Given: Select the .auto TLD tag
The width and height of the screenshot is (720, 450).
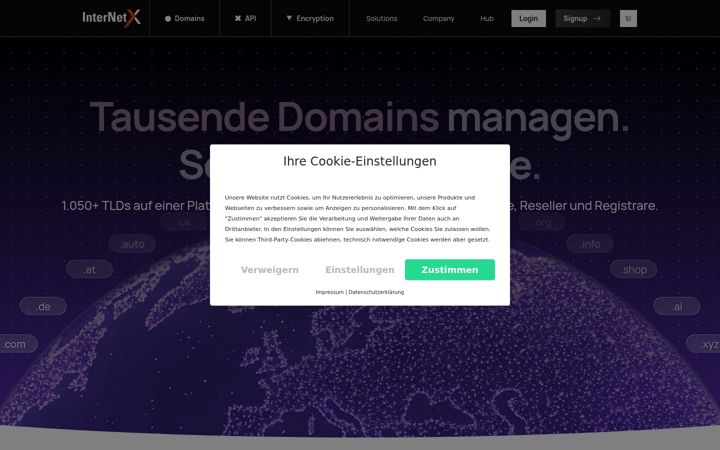Looking at the screenshot, I should pos(132,244).
